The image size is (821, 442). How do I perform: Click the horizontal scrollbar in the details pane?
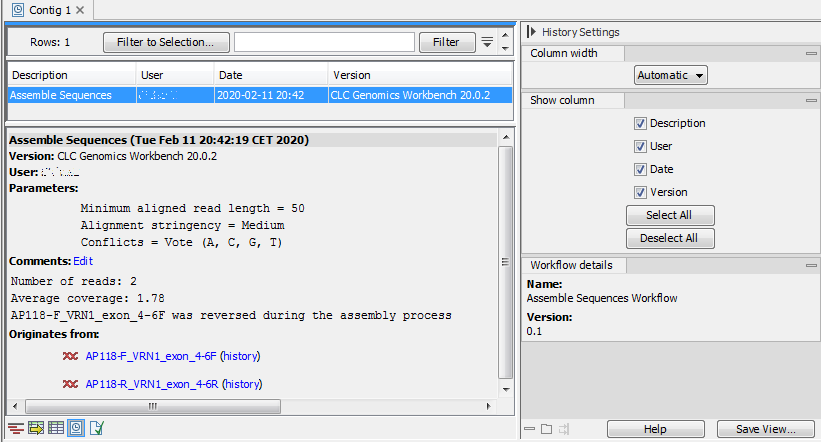pyautogui.click(x=150, y=407)
